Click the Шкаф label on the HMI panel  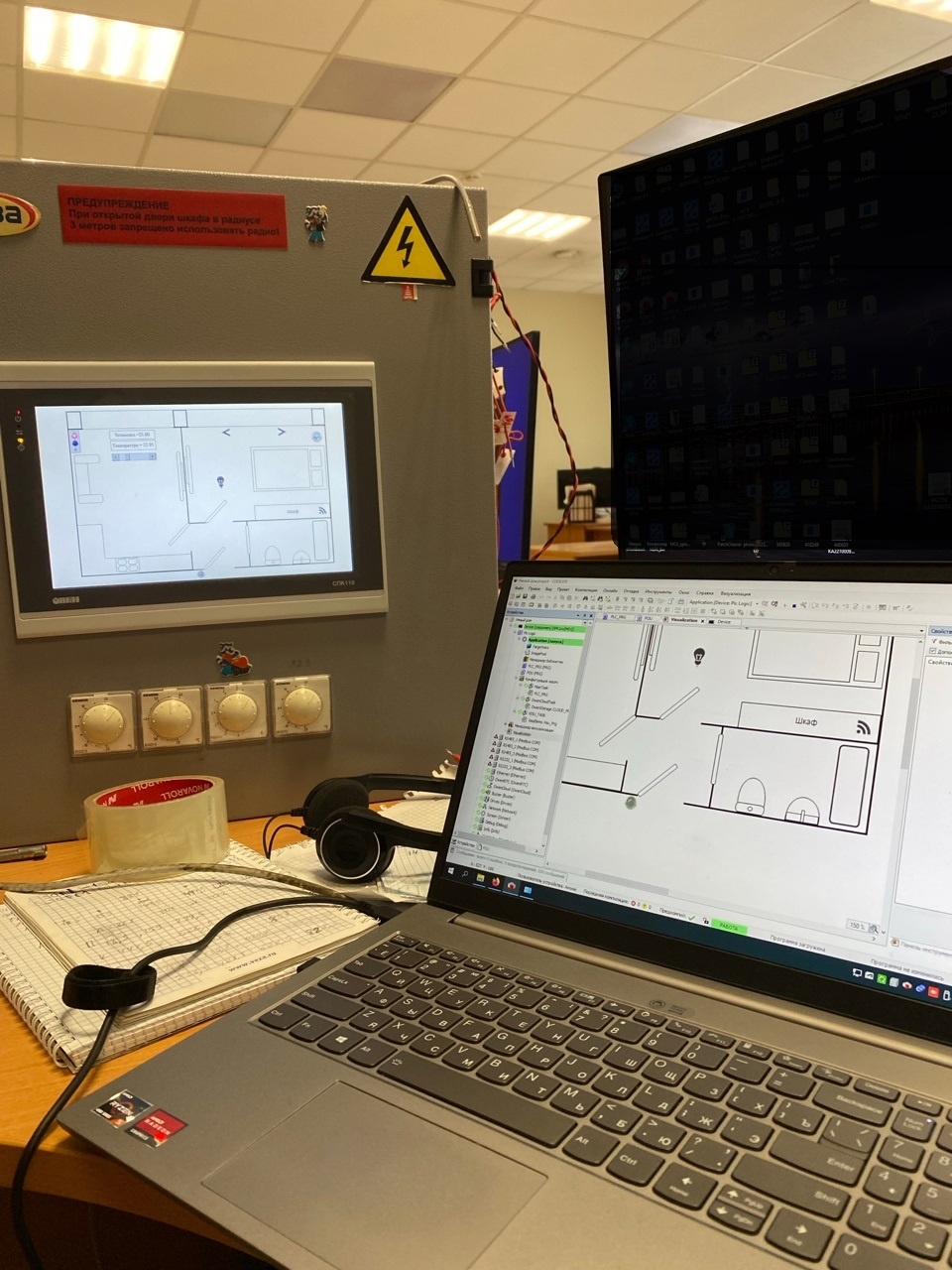[x=293, y=511]
